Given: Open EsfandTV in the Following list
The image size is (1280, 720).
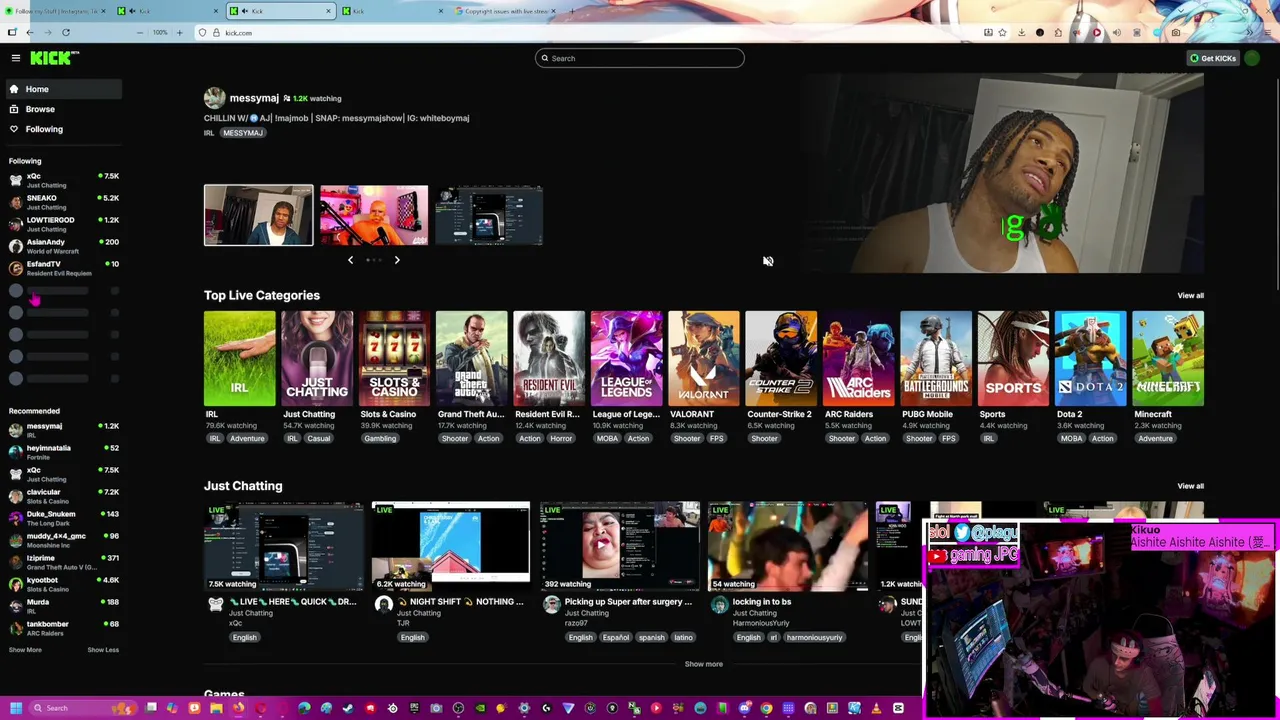Looking at the screenshot, I should point(62,268).
